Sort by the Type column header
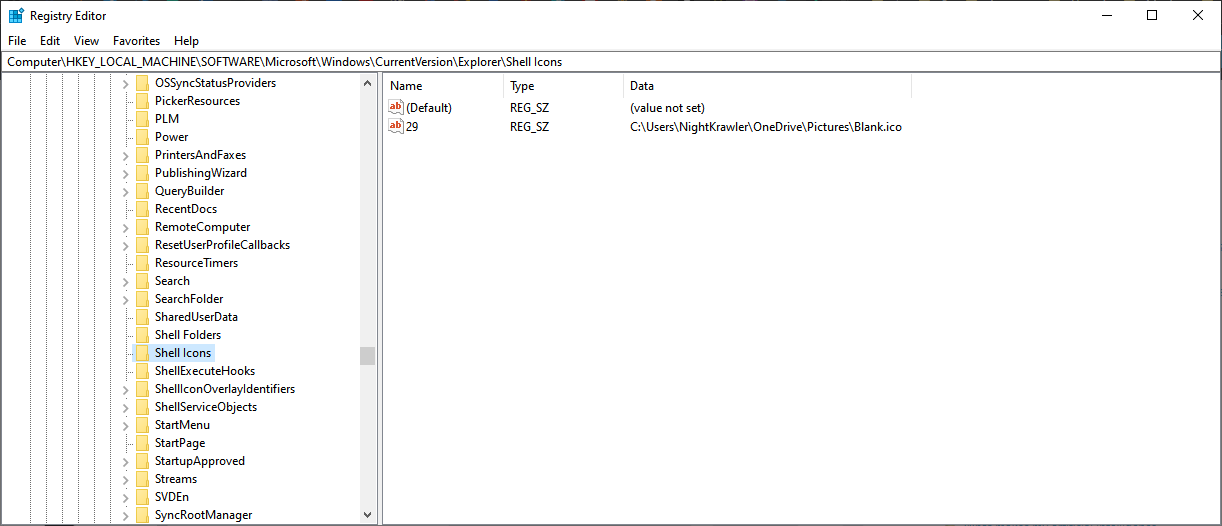The width and height of the screenshot is (1222, 526). (563, 86)
